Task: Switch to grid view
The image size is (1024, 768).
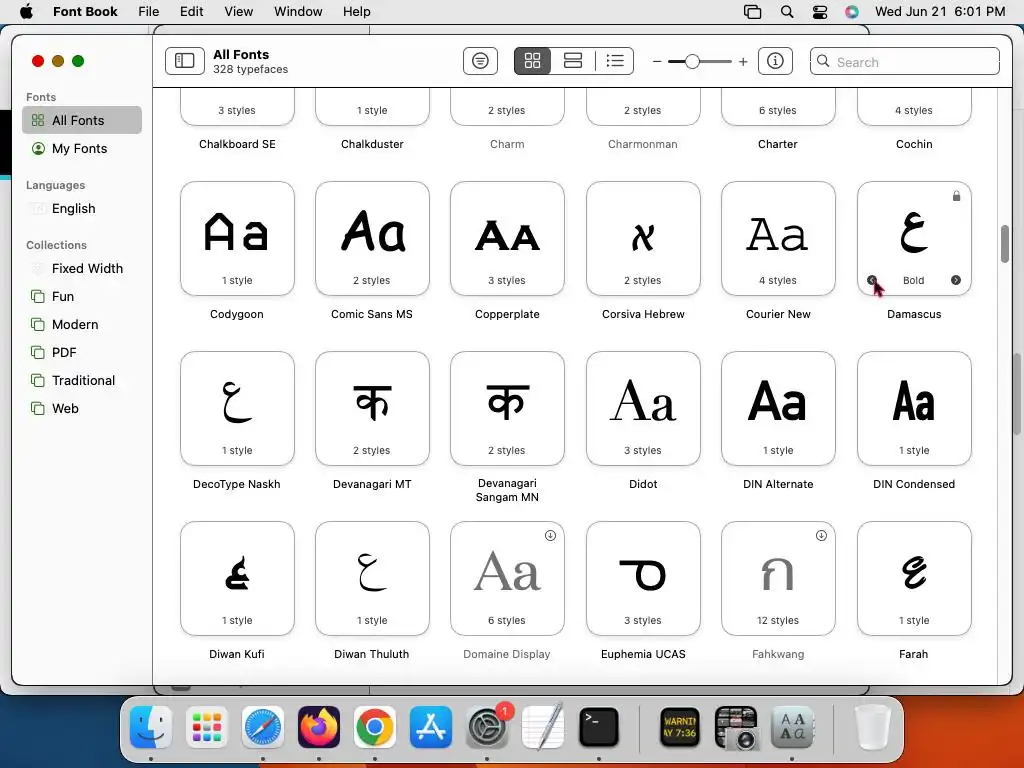Action: point(533,61)
